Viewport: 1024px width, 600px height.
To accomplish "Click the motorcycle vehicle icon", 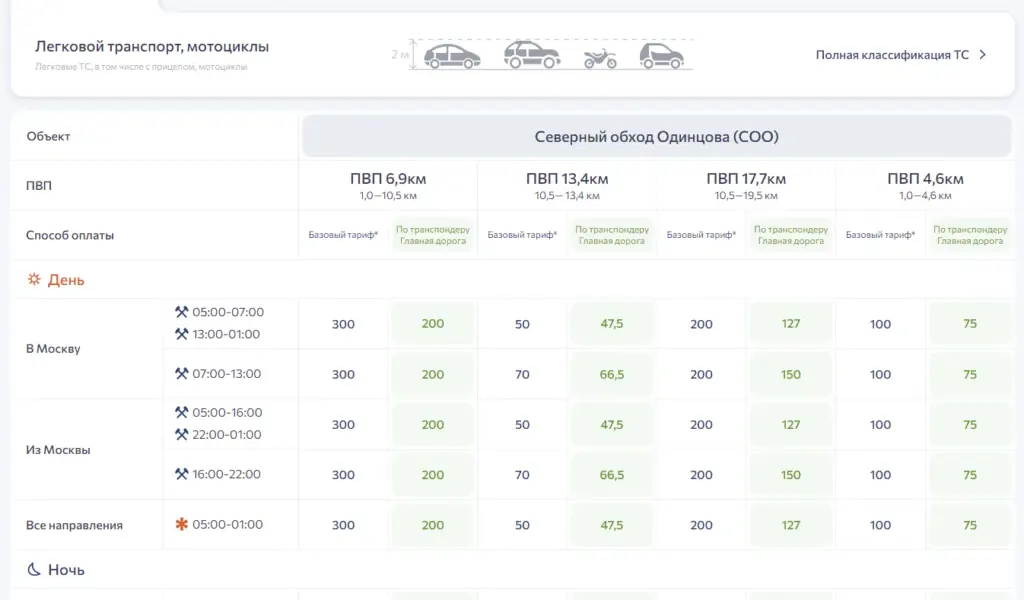I will point(600,59).
